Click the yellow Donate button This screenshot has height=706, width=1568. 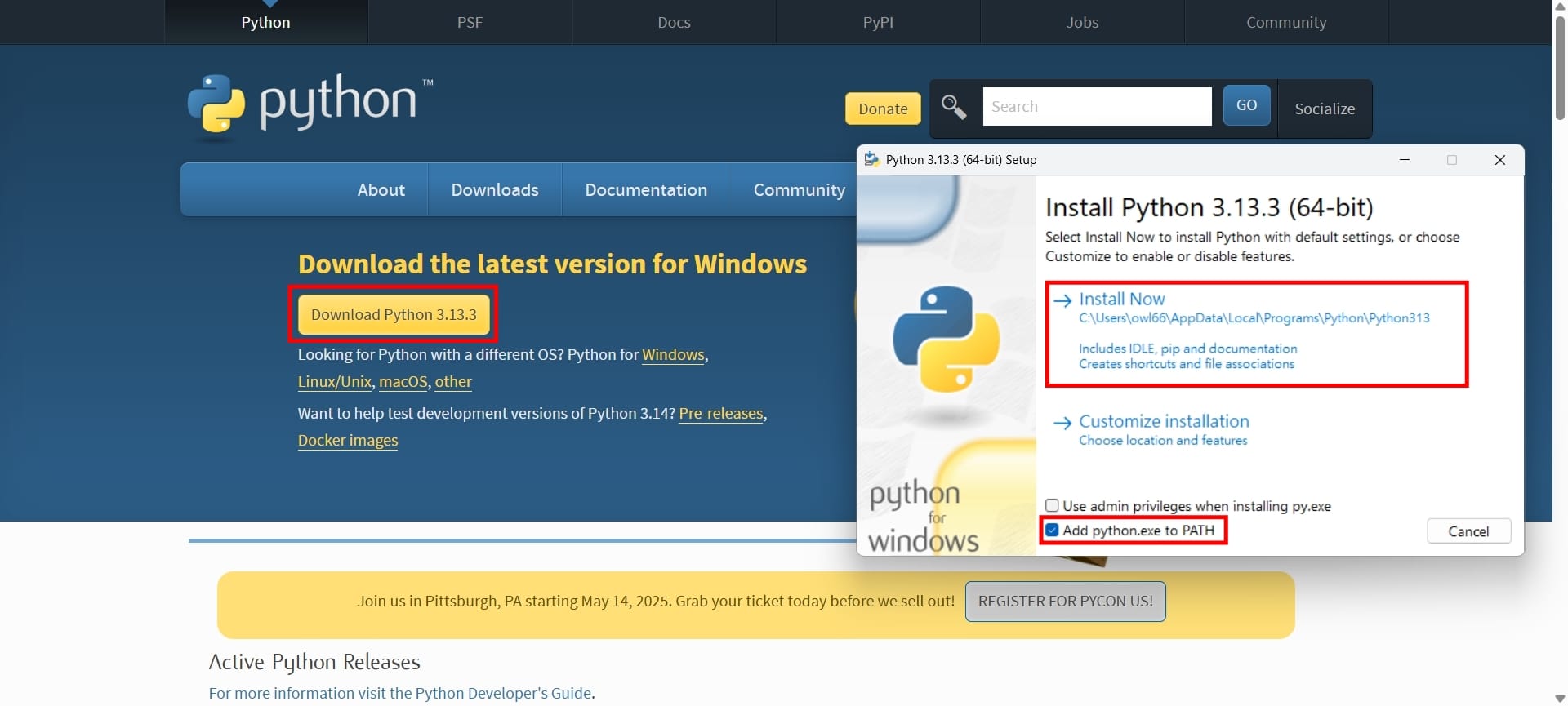tap(883, 109)
